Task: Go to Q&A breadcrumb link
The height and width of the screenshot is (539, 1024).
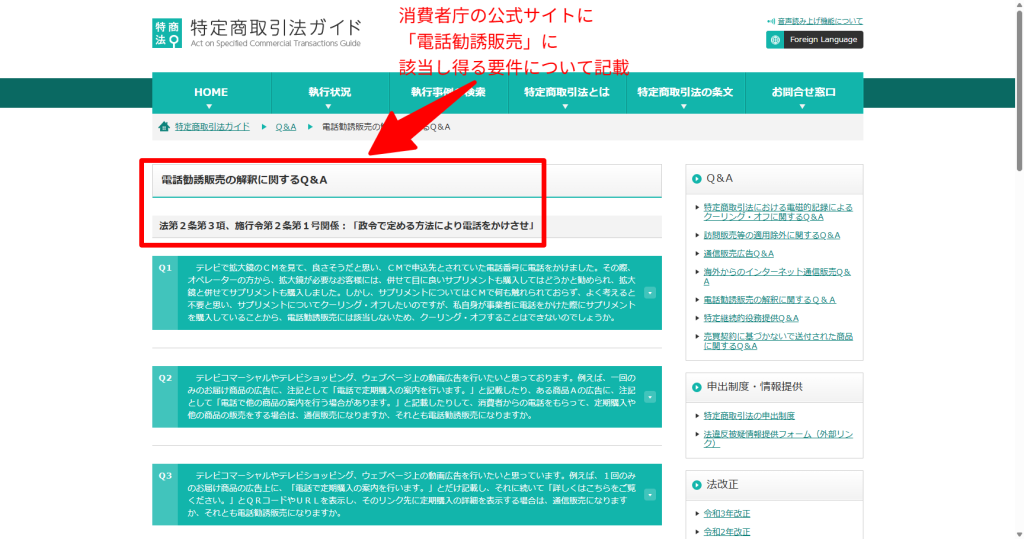Action: 285,127
